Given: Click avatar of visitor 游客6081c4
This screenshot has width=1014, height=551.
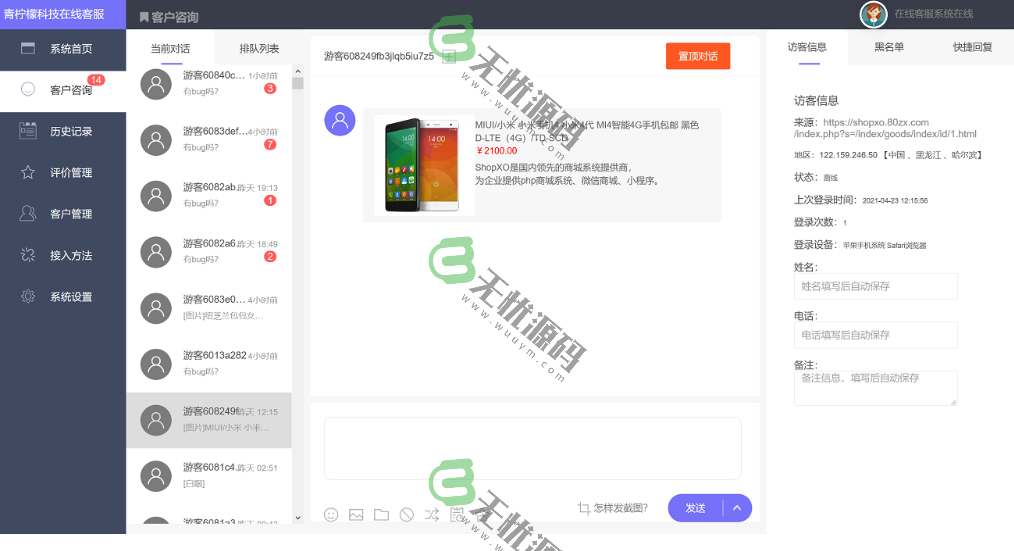Looking at the screenshot, I should click(156, 476).
